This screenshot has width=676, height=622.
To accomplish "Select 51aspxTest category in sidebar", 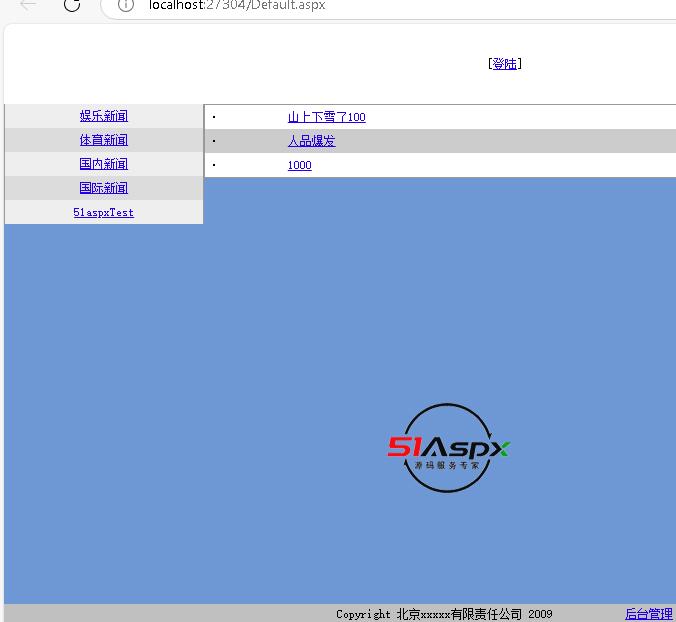I will [104, 212].
